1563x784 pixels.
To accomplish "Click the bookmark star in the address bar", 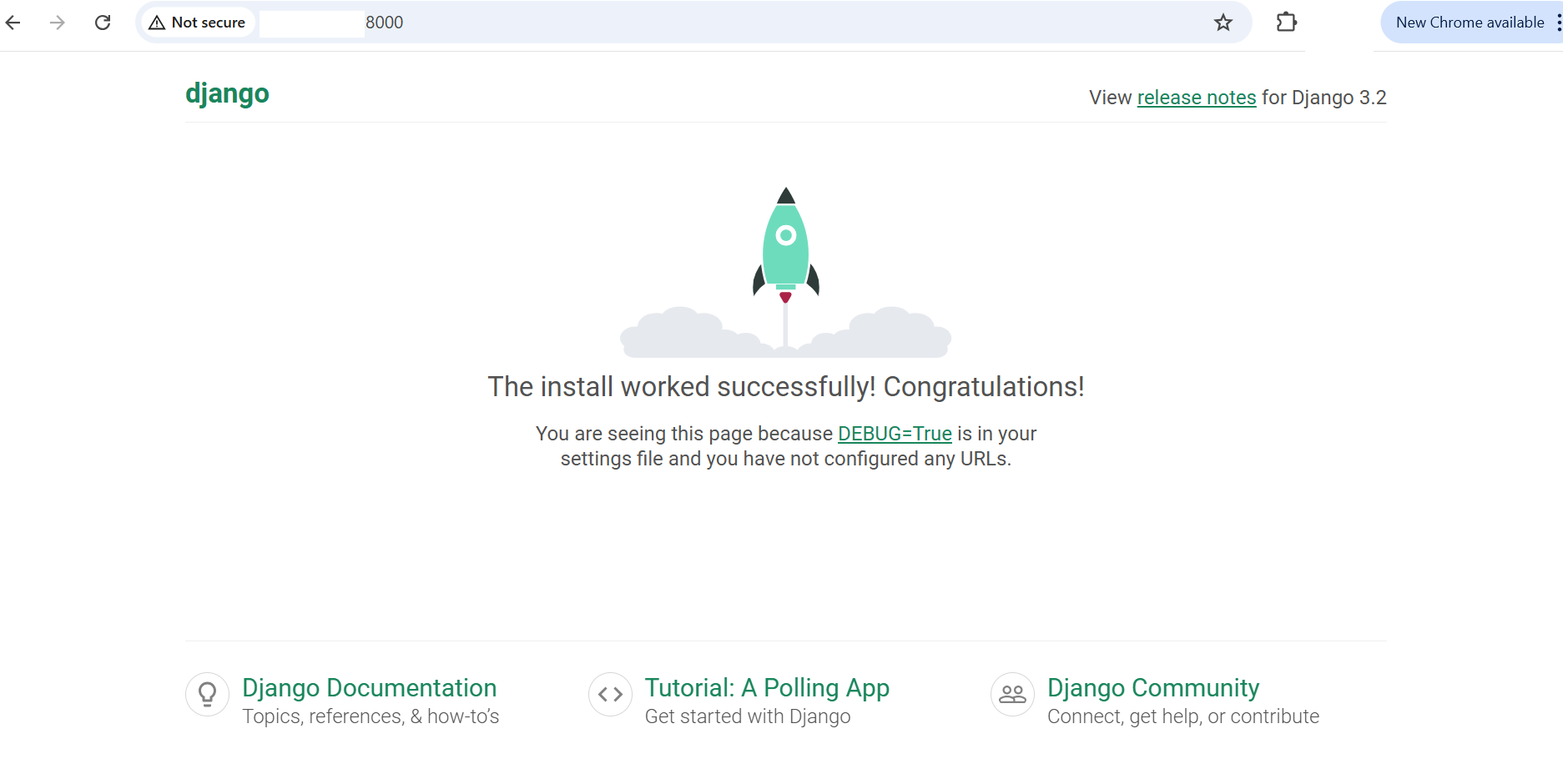I will tap(1223, 23).
